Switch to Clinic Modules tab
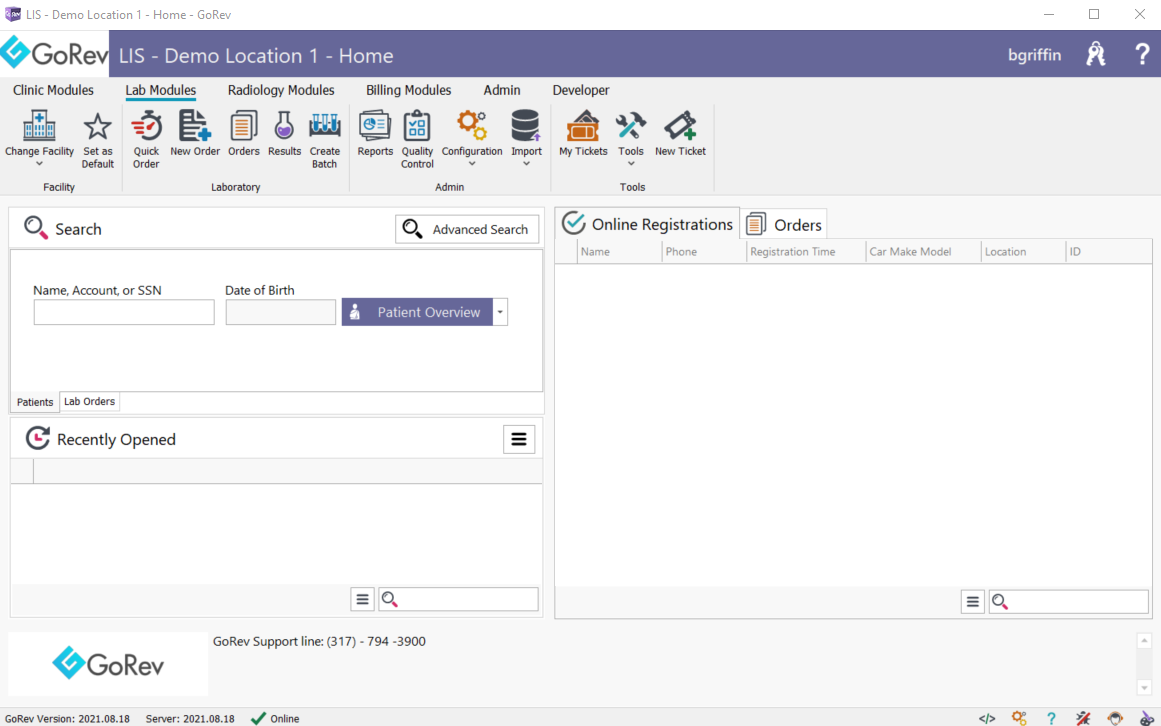The width and height of the screenshot is (1161, 726). pos(53,90)
